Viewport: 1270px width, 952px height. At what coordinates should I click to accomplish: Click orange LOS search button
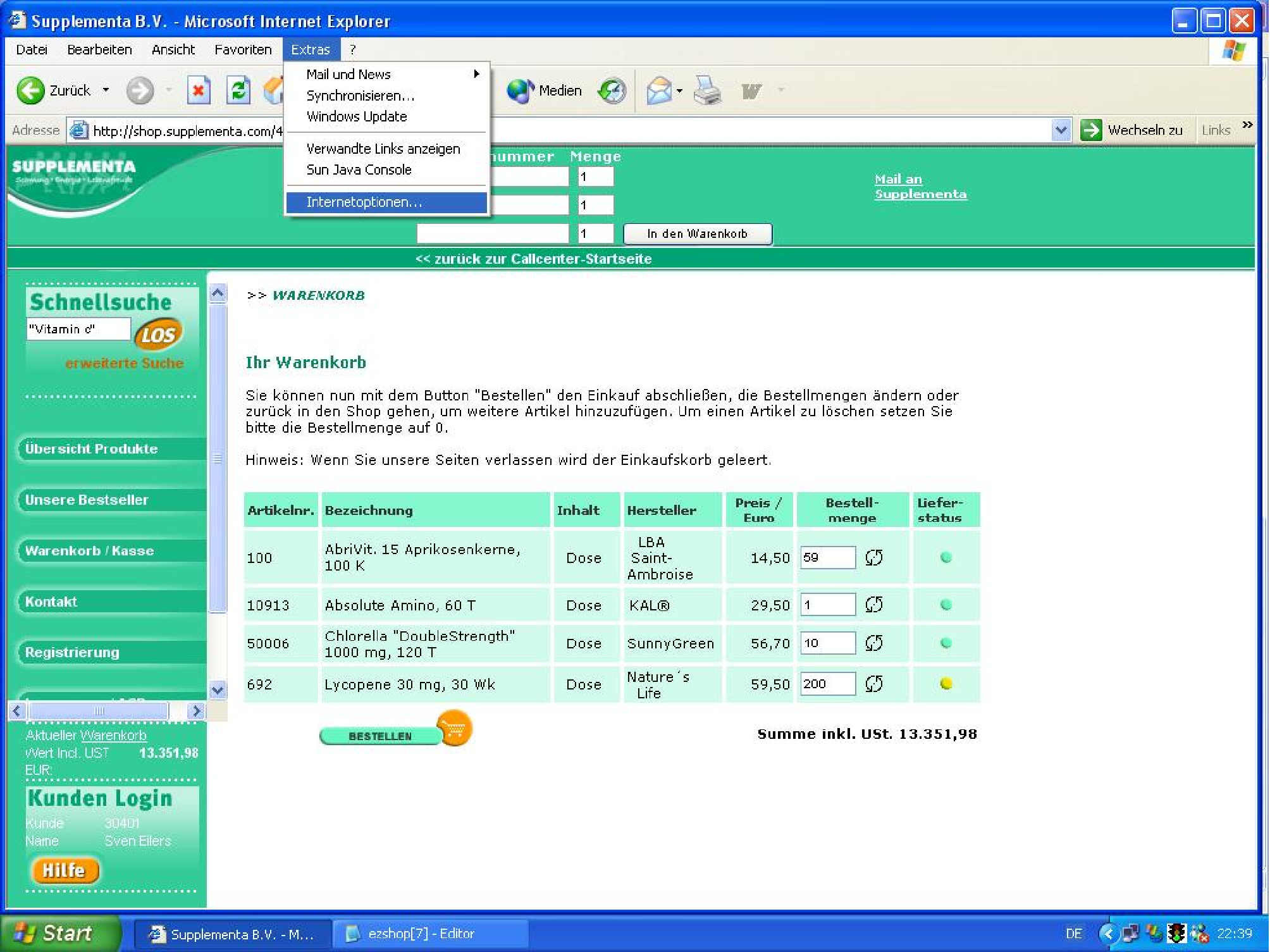click(x=158, y=335)
